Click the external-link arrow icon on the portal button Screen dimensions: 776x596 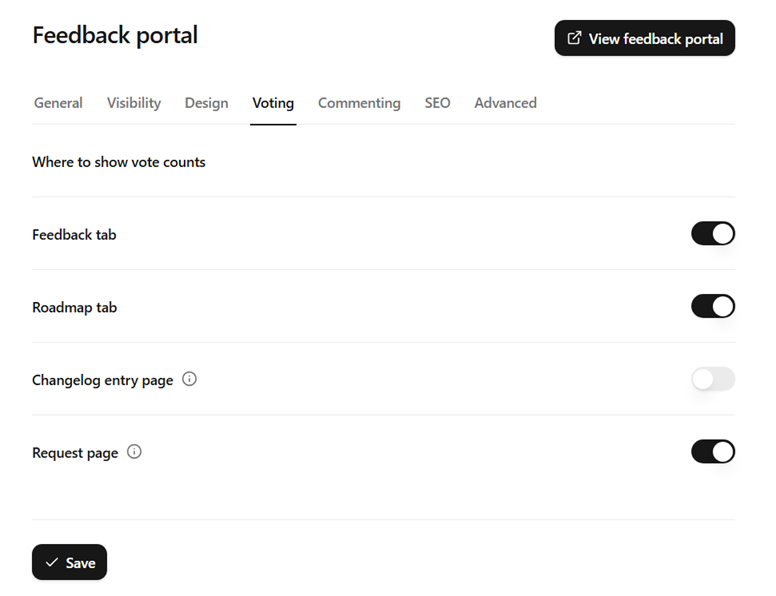point(574,38)
